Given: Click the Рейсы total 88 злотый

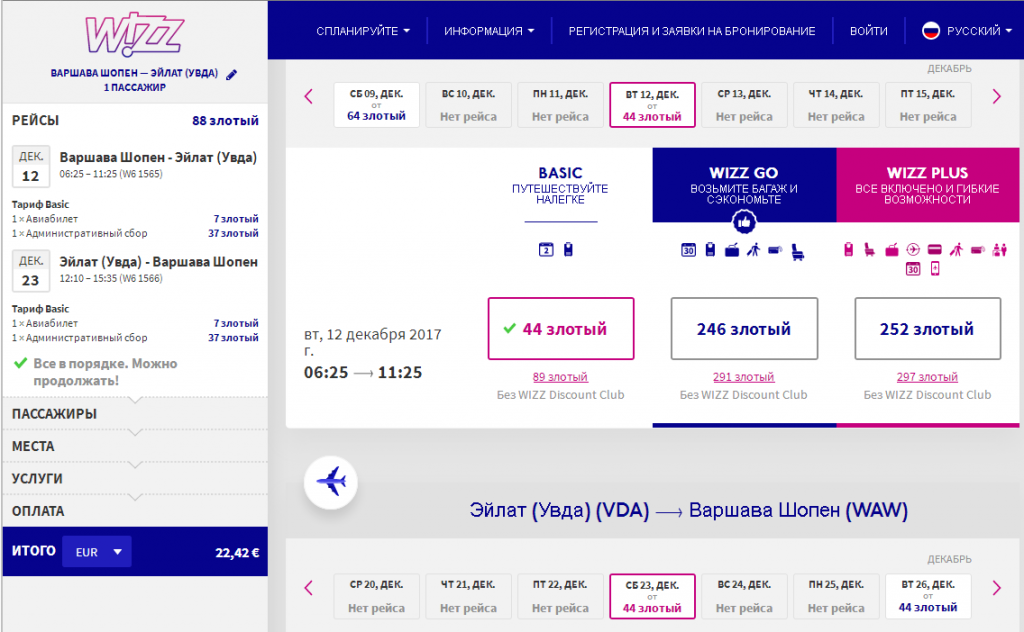Looking at the screenshot, I should (225, 120).
